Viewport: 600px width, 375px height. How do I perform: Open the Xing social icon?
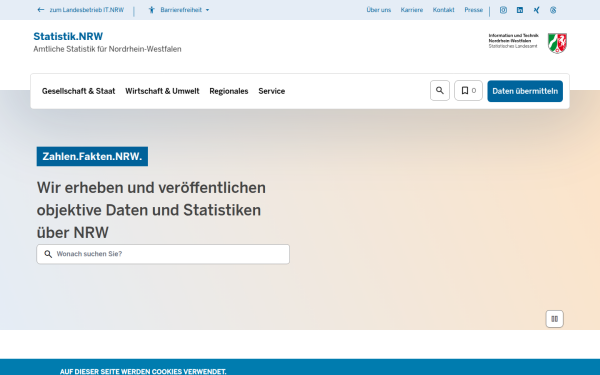tap(536, 10)
